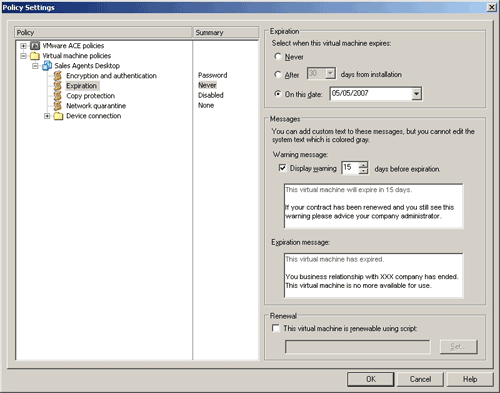Screen dimensions: 500x393
Task: Select the Never expiration radio button
Action: click(278, 56)
